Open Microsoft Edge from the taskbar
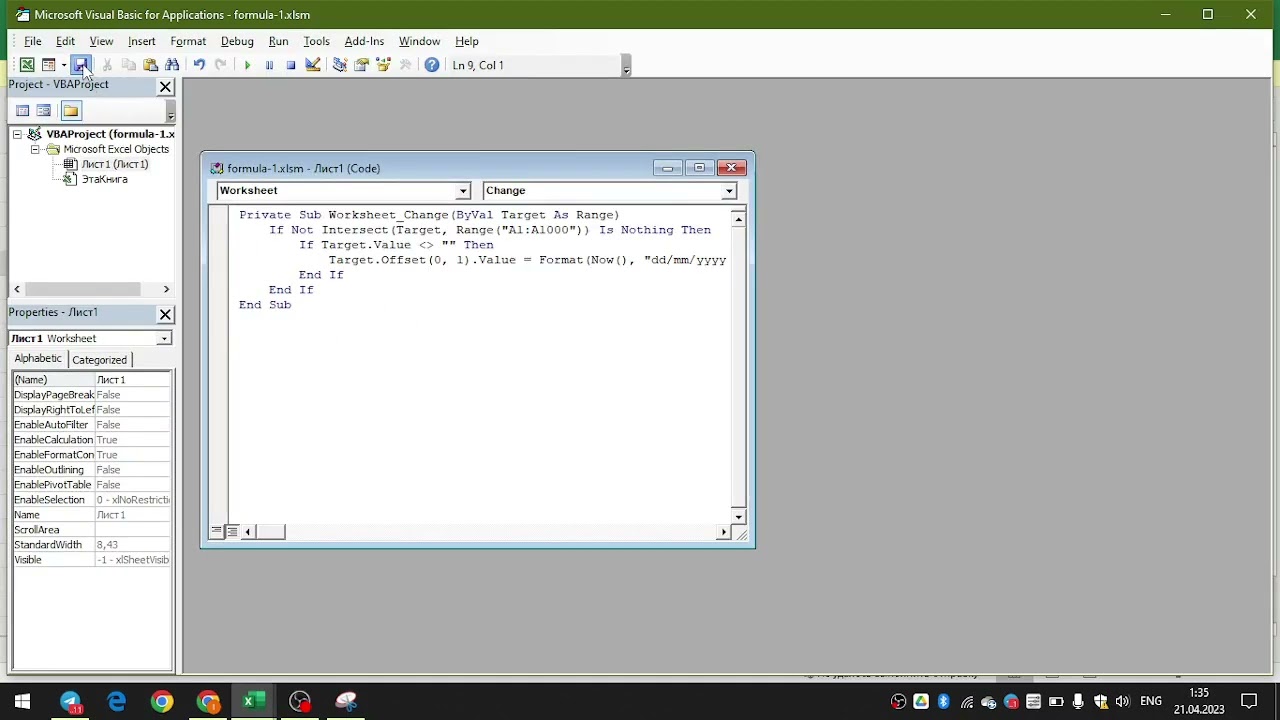The image size is (1280, 720). click(116, 701)
